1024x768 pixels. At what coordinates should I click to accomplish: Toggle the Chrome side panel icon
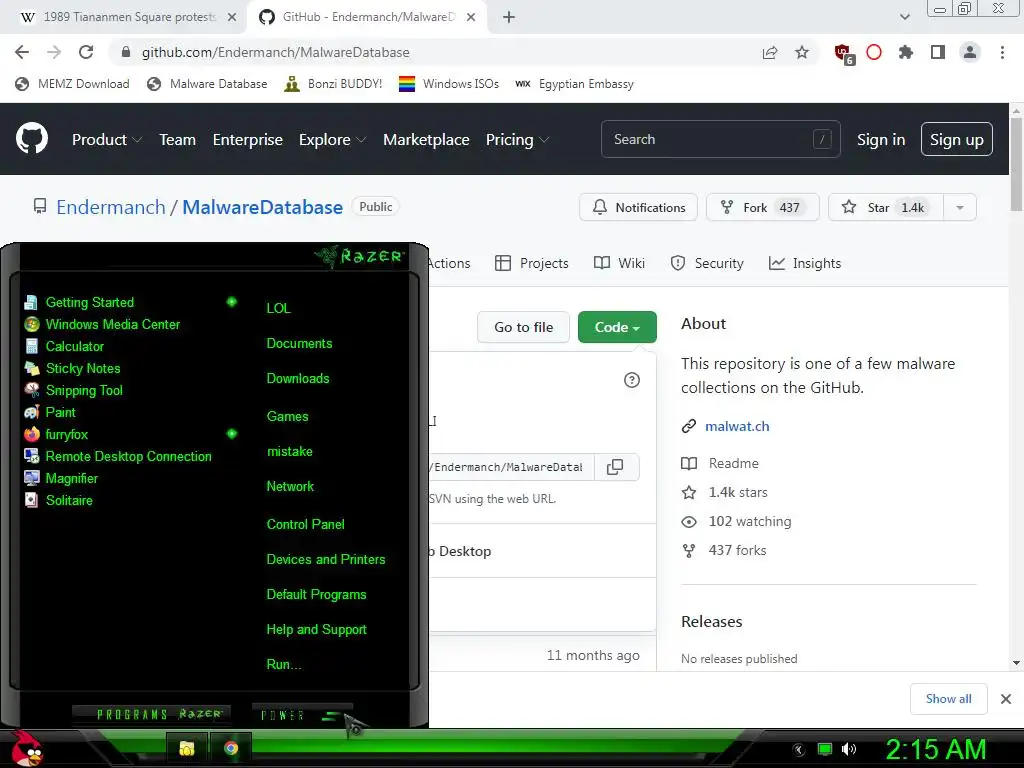pyautogui.click(x=938, y=52)
